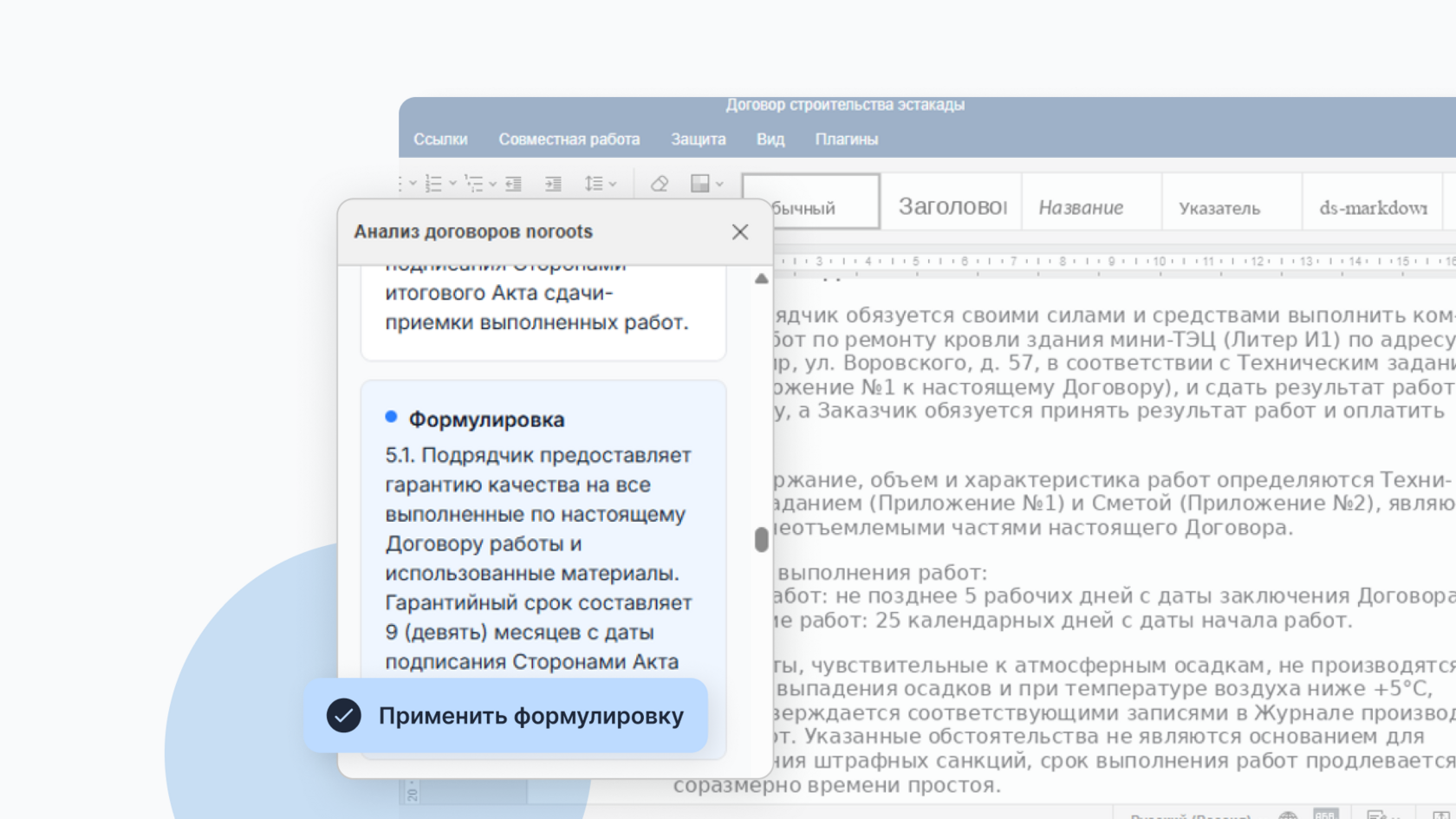The height and width of the screenshot is (819, 1456).
Task: Click the globe language icon in status bar
Action: [x=1288, y=816]
